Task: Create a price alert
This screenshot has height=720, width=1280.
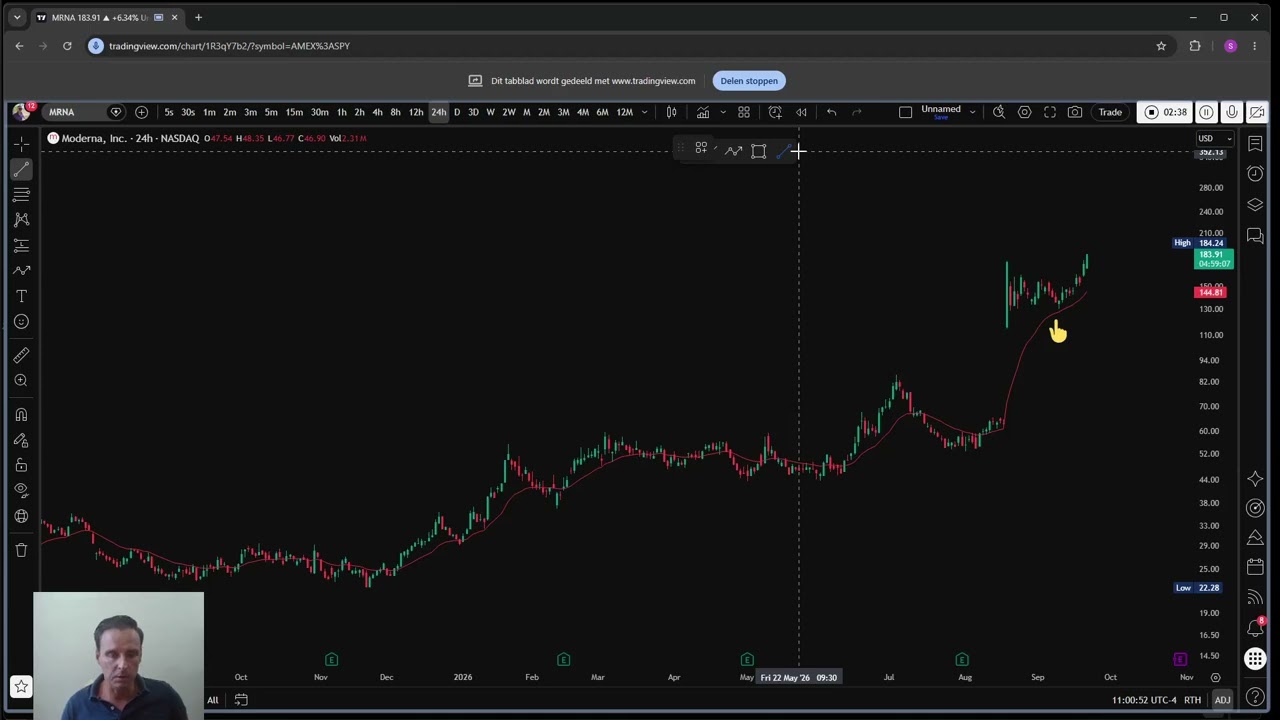Action: 775,112
